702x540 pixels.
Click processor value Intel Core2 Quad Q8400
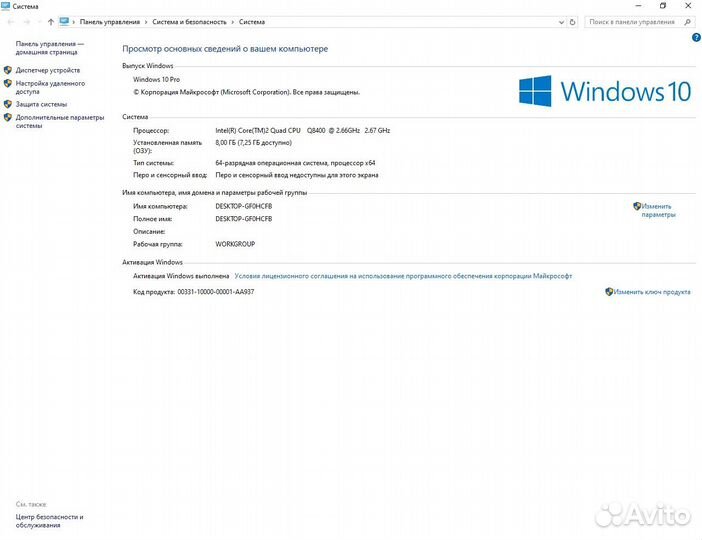pyautogui.click(x=303, y=131)
